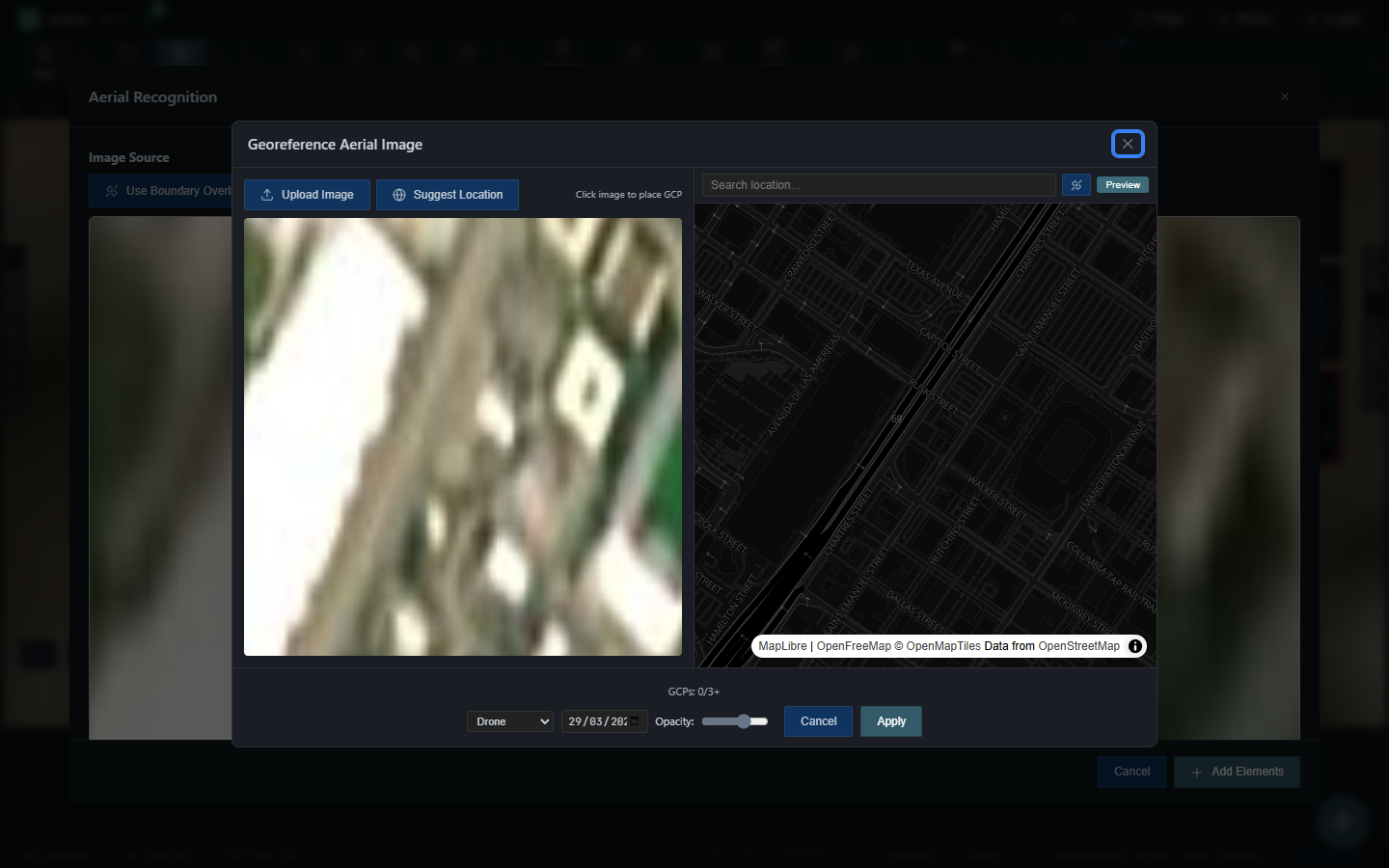Screen dimensions: 1389x868
Task: Click the POLK STREET label on the map
Action: point(722,535)
